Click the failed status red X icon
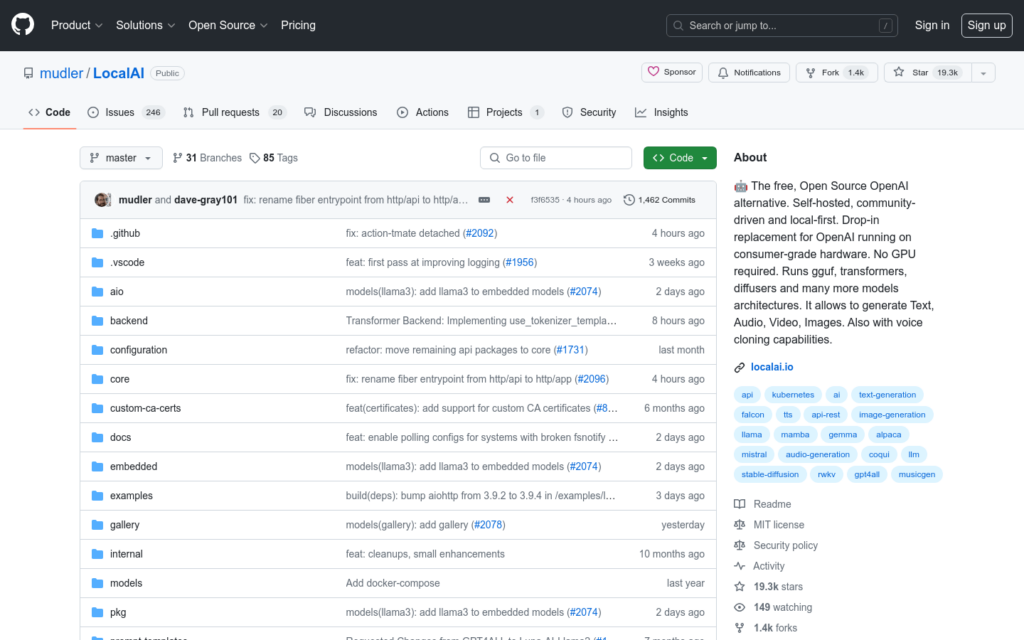Image resolution: width=1024 pixels, height=640 pixels. coord(509,200)
